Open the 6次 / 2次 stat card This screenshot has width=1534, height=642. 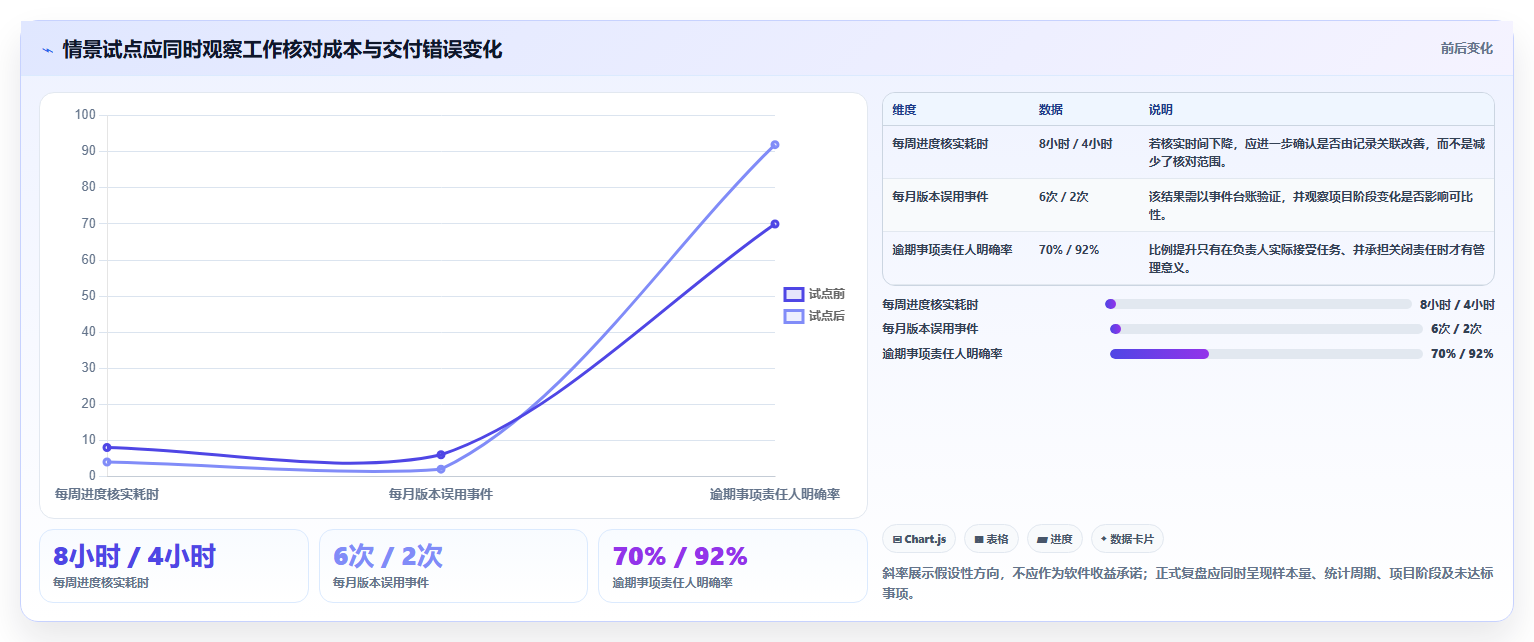pos(453,566)
